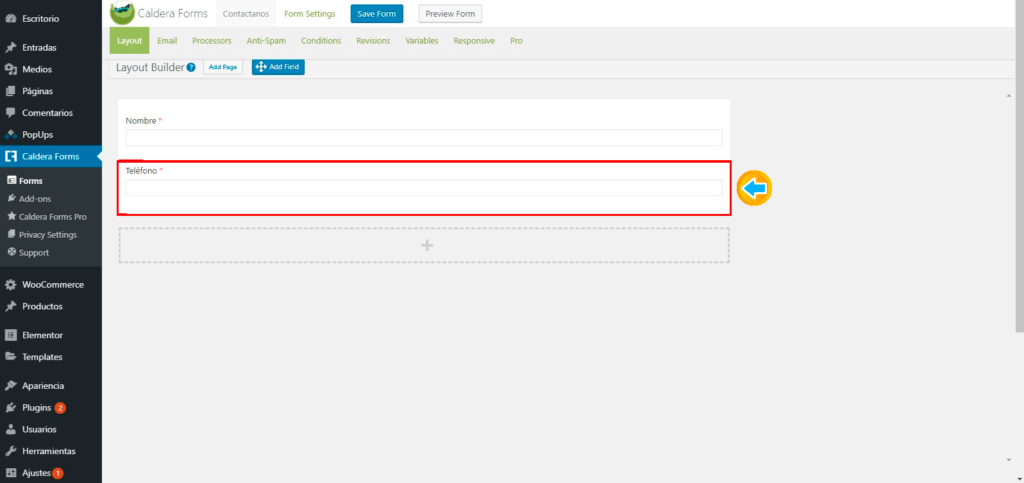The image size is (1024, 483).
Task: Click the Add Page button
Action: (223, 67)
